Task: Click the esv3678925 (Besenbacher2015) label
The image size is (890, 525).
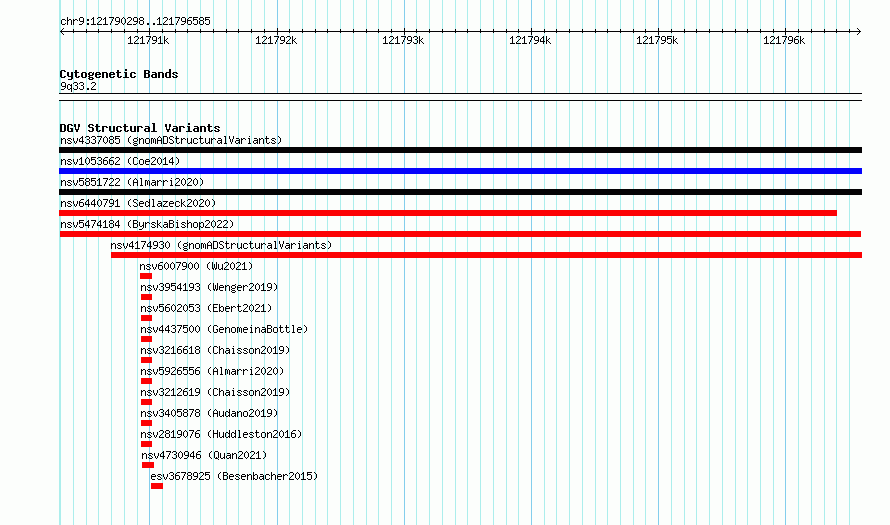Action: pos(234,476)
